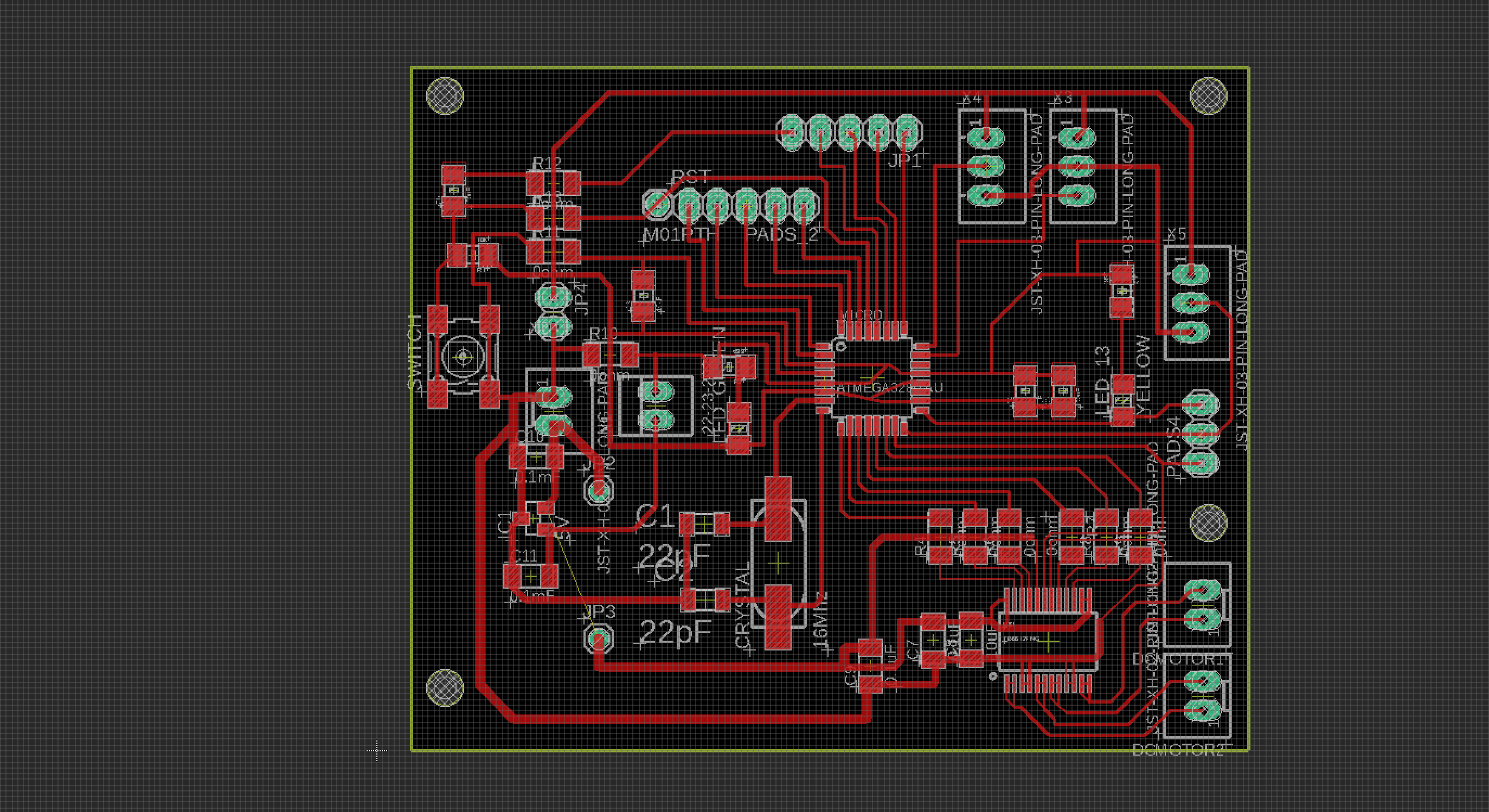Viewport: 1489px width, 812px height.
Task: Select the yellow LED_13 component
Action: pyautogui.click(x=1123, y=400)
